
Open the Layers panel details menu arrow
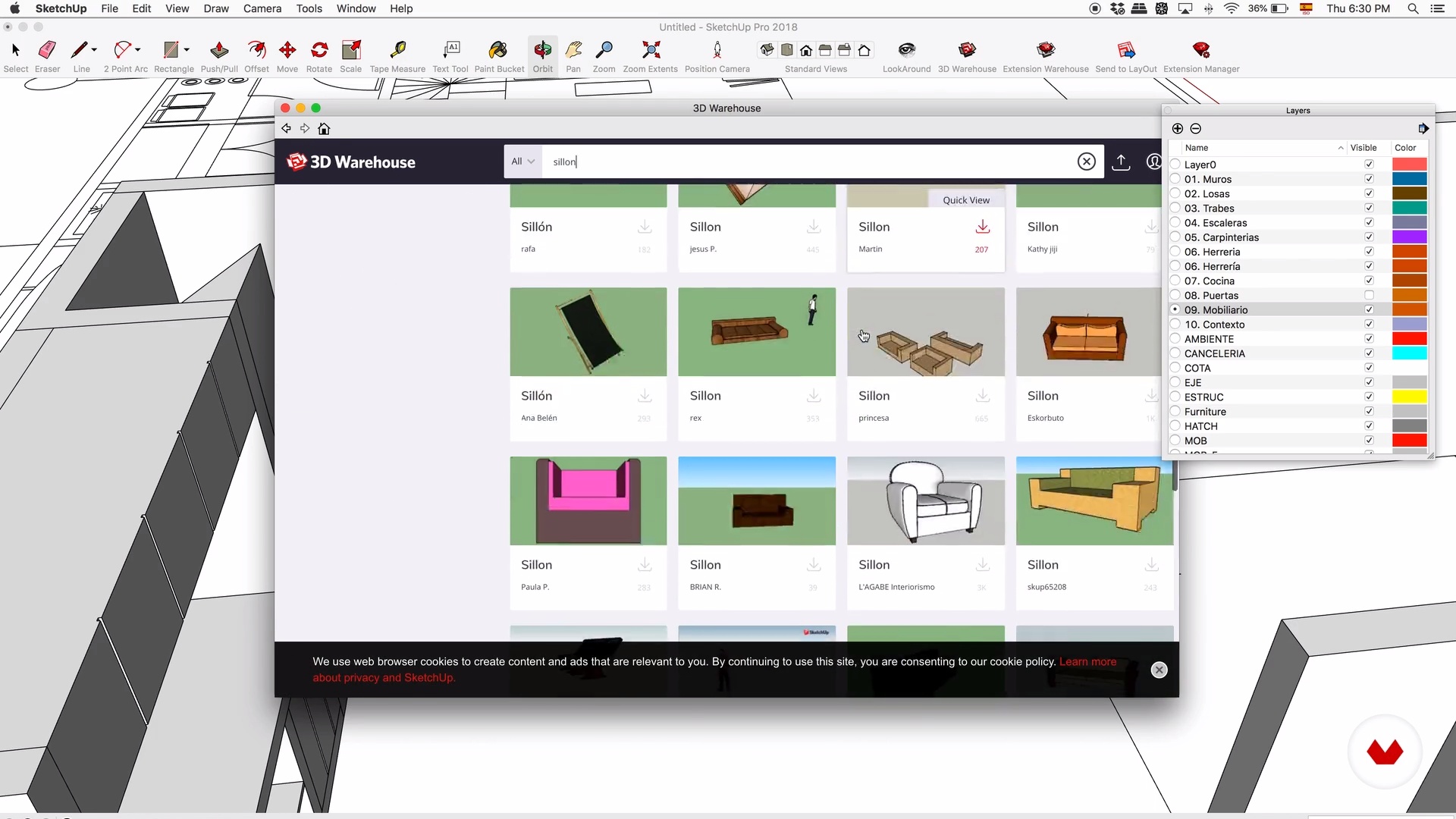click(x=1423, y=129)
